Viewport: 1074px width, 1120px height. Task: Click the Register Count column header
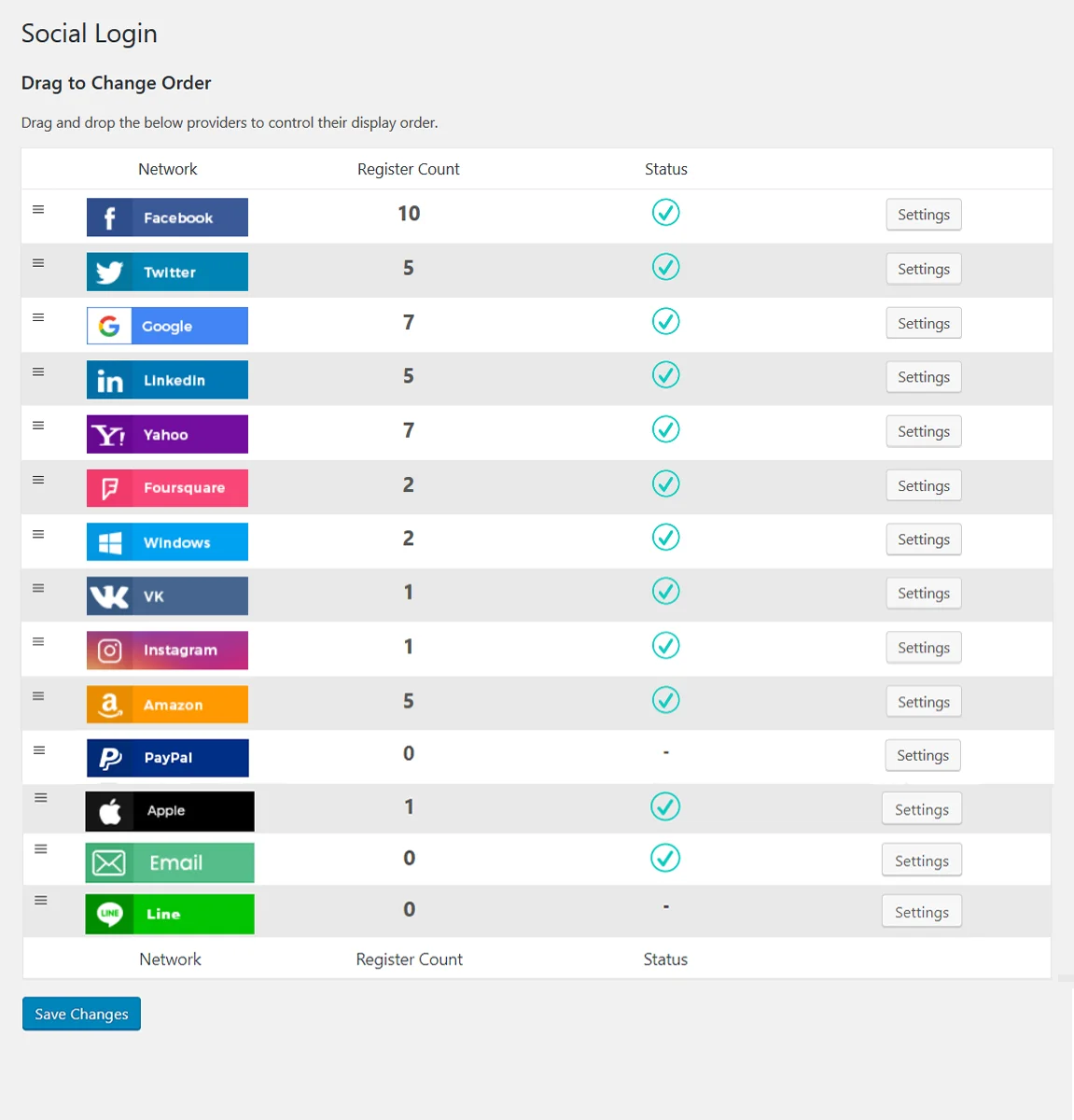click(x=408, y=169)
